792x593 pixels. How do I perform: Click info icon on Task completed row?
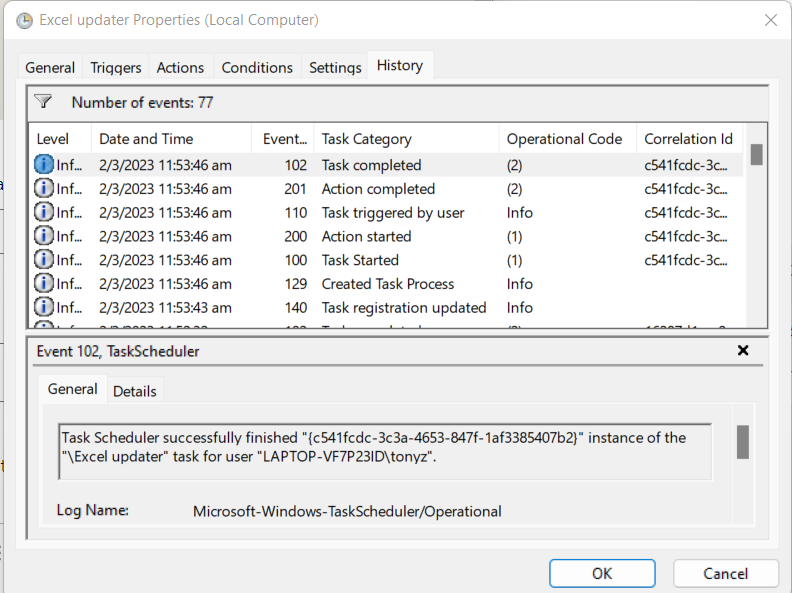tap(44, 165)
